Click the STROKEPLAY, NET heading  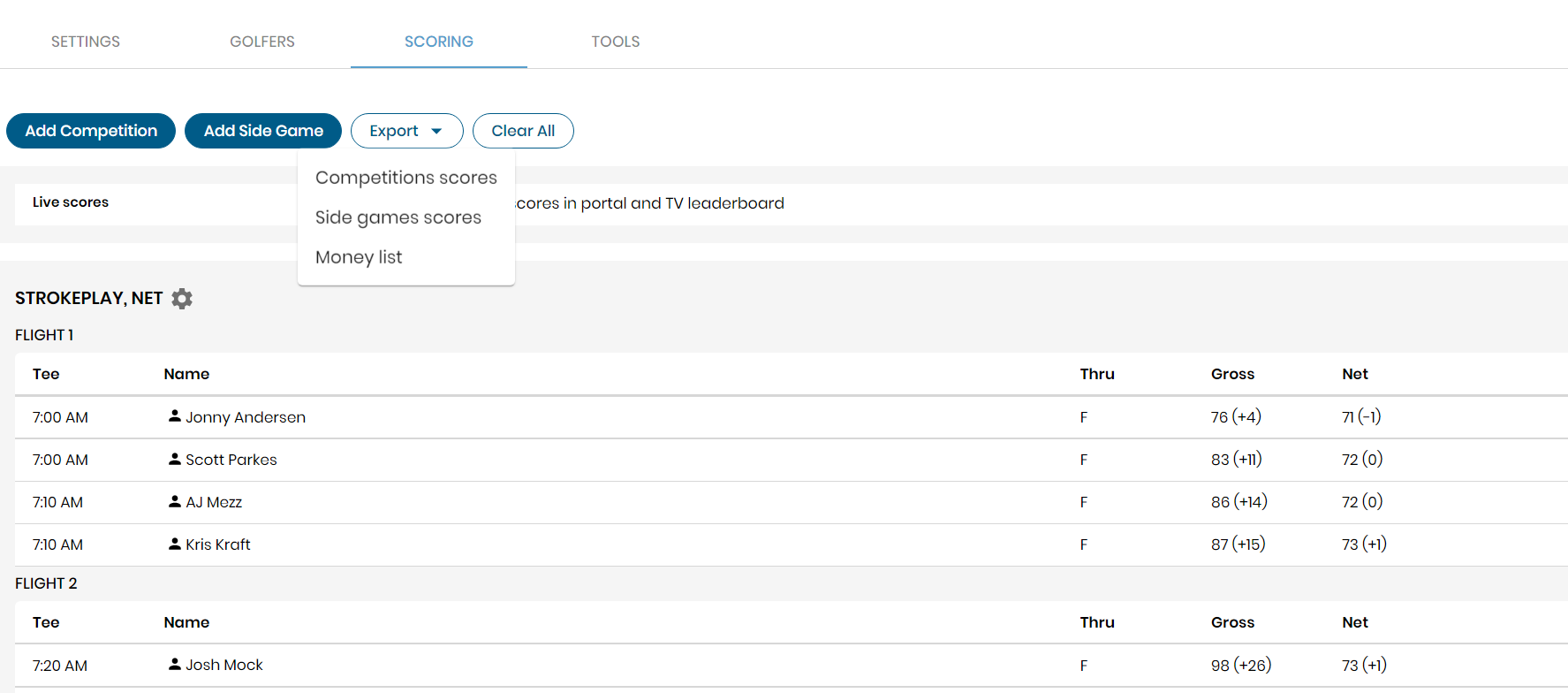tap(89, 299)
